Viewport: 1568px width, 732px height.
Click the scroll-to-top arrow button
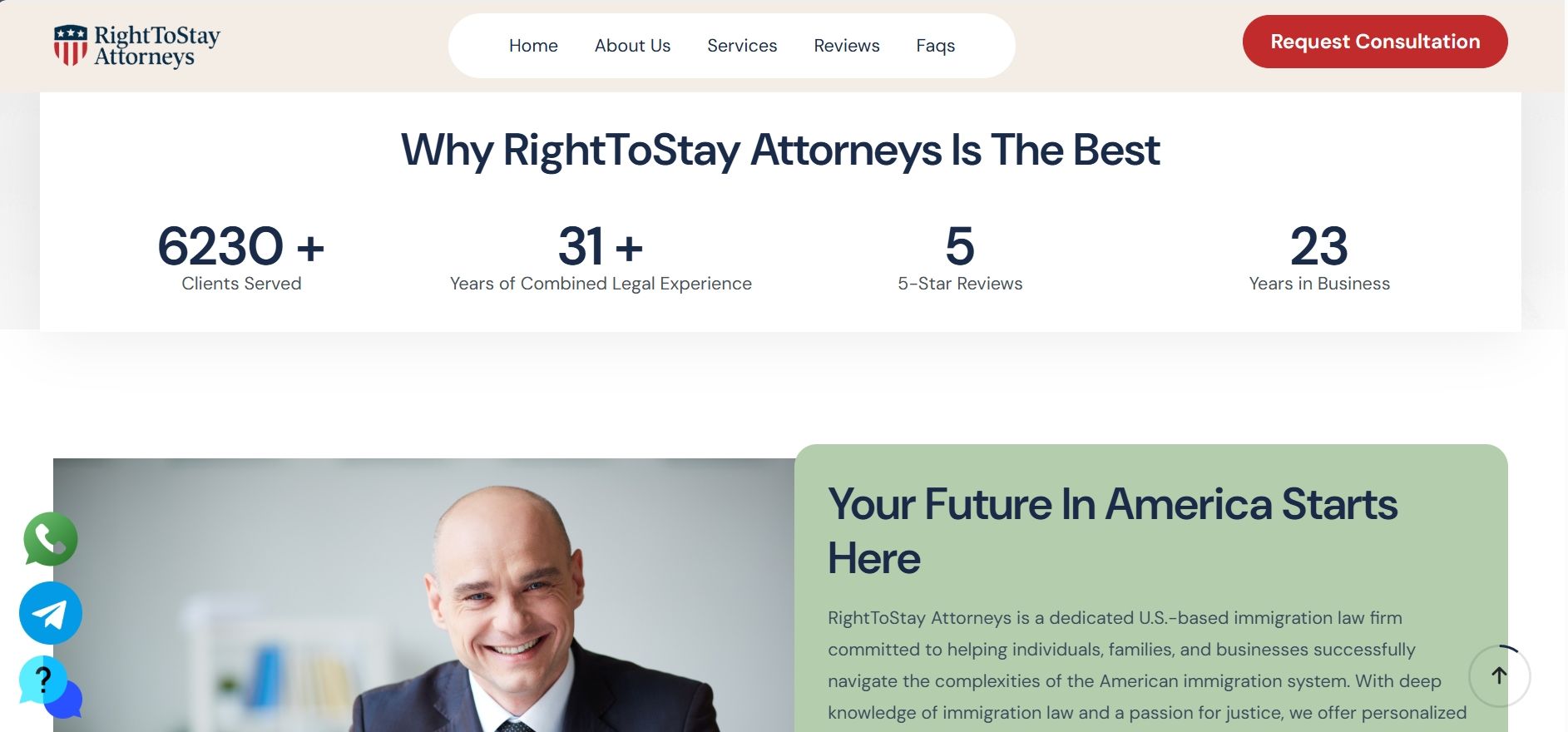(x=1499, y=676)
